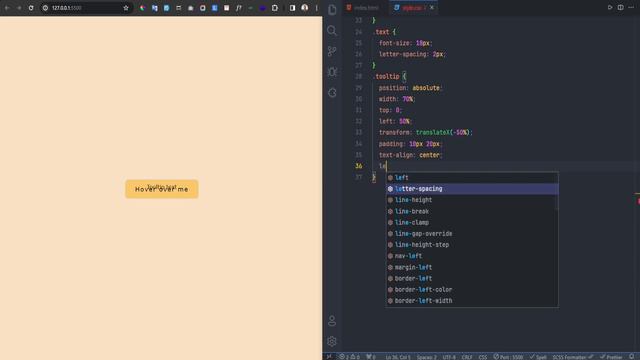This screenshot has height=360, width=640.
Task: View site information icon in address bar
Action: [x=45, y=8]
